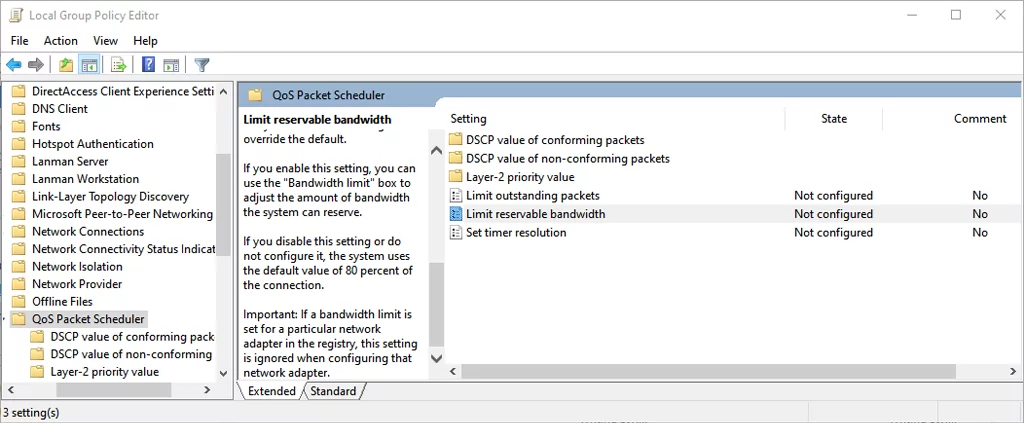Select Network Isolation in the tree
The height and width of the screenshot is (423, 1024).
(x=77, y=266)
